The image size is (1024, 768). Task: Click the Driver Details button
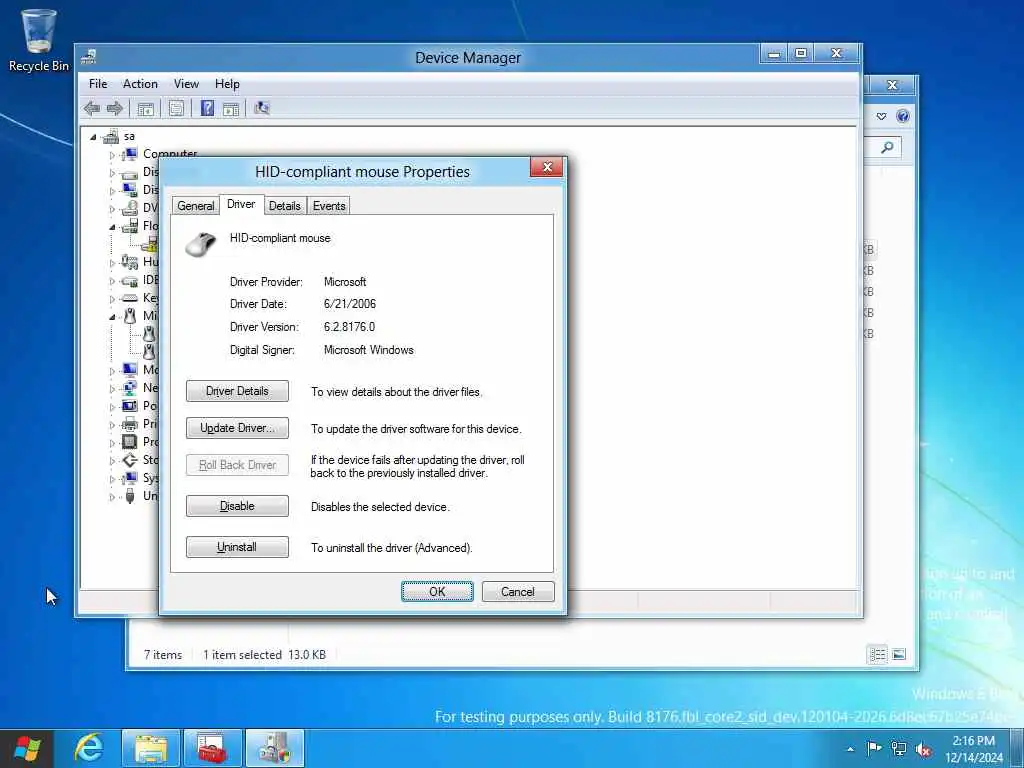[237, 391]
